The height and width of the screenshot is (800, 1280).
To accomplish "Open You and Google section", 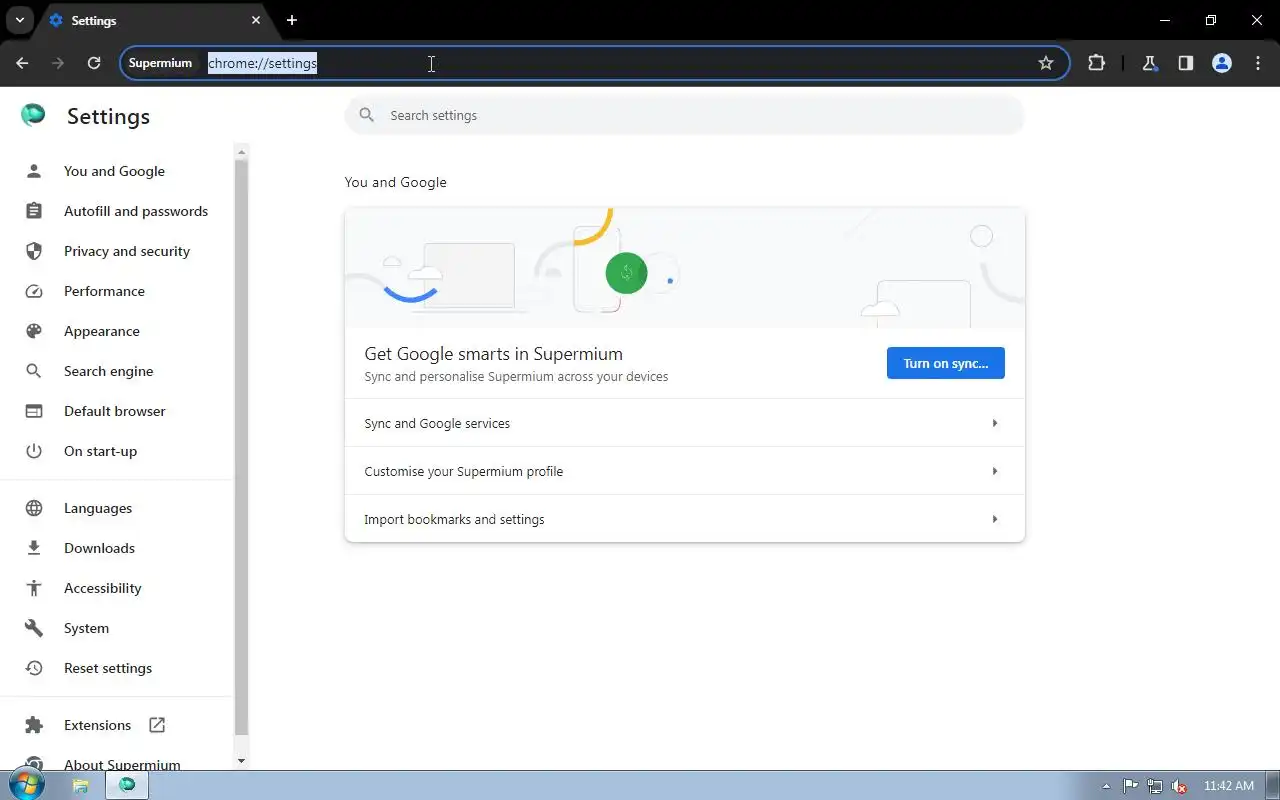I will 117,171.
